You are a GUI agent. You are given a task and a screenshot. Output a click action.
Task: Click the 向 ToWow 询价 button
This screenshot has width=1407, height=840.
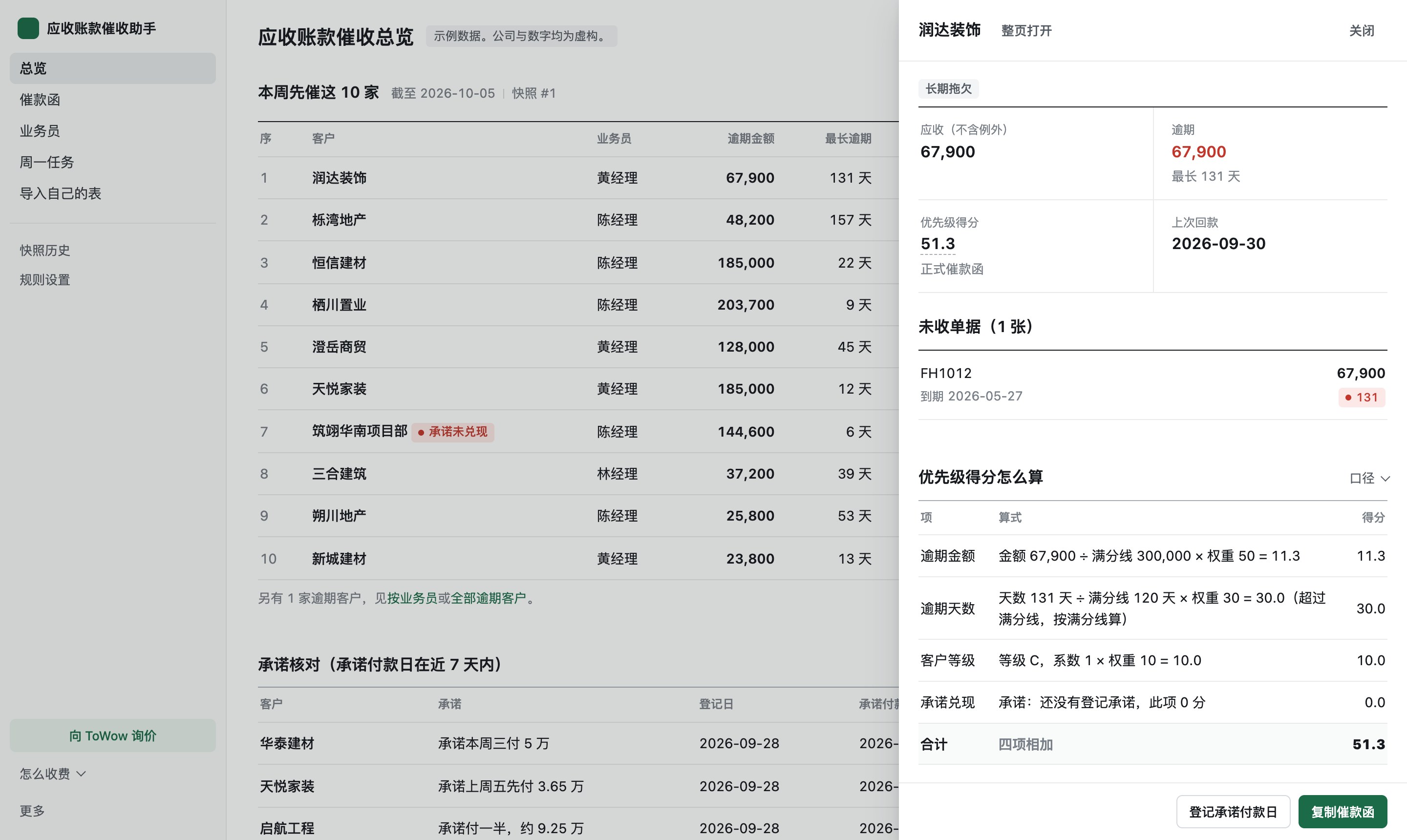click(x=113, y=735)
